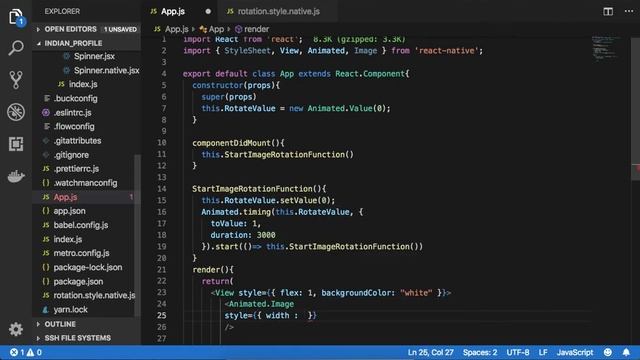The image size is (640, 360).
Task: Open the Source Control view
Action: coord(16,80)
